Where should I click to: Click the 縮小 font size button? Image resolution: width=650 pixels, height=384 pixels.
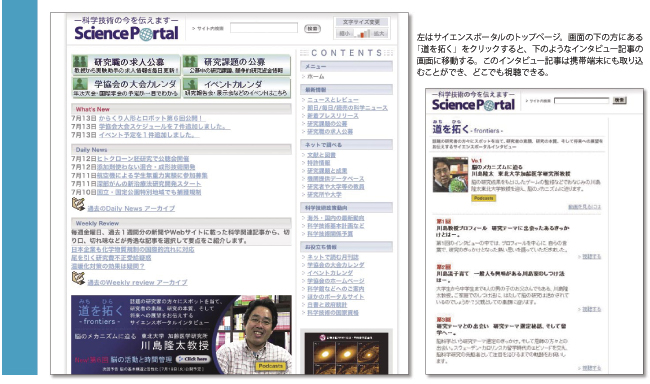(344, 34)
